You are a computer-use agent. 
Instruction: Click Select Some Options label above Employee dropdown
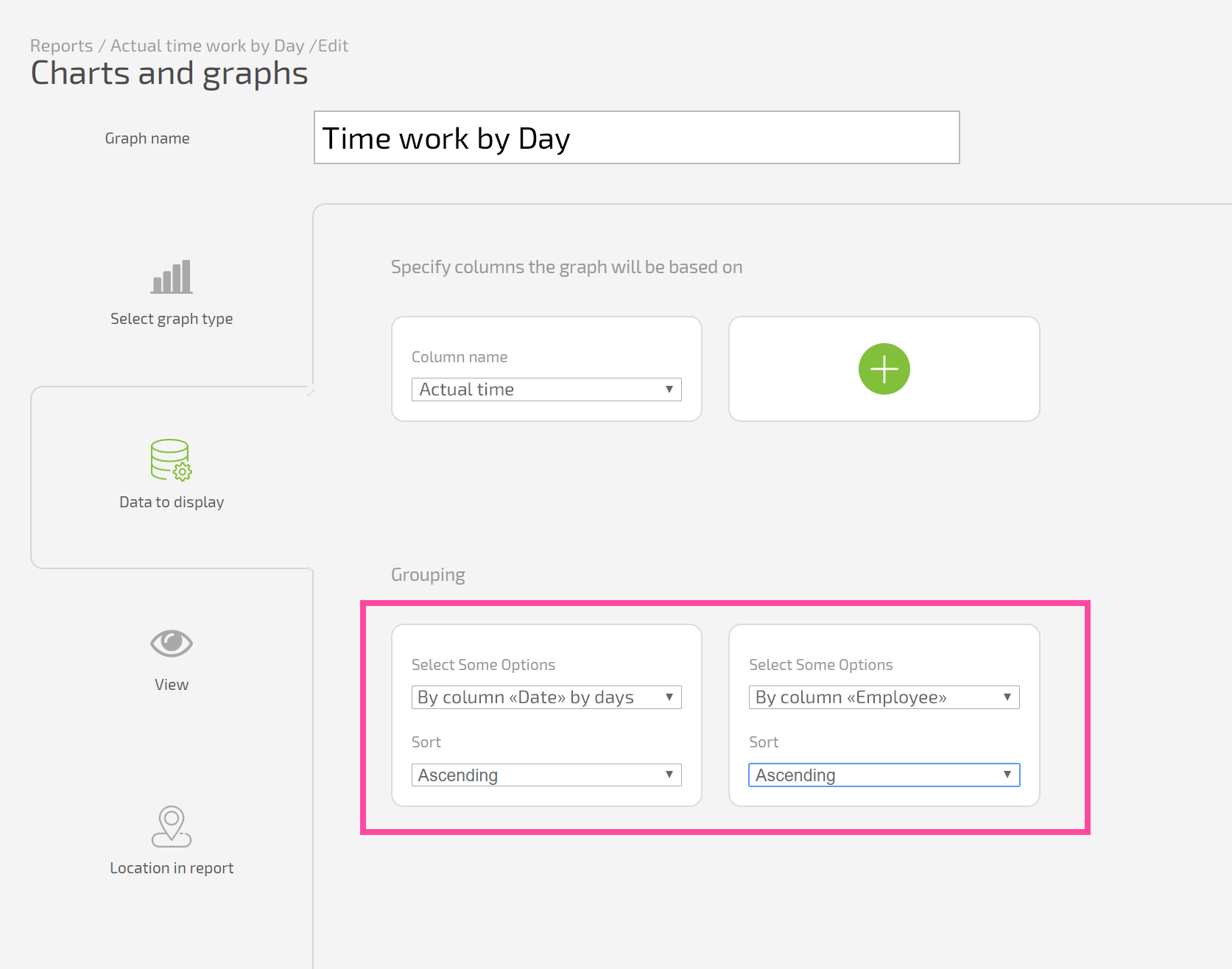(x=820, y=665)
